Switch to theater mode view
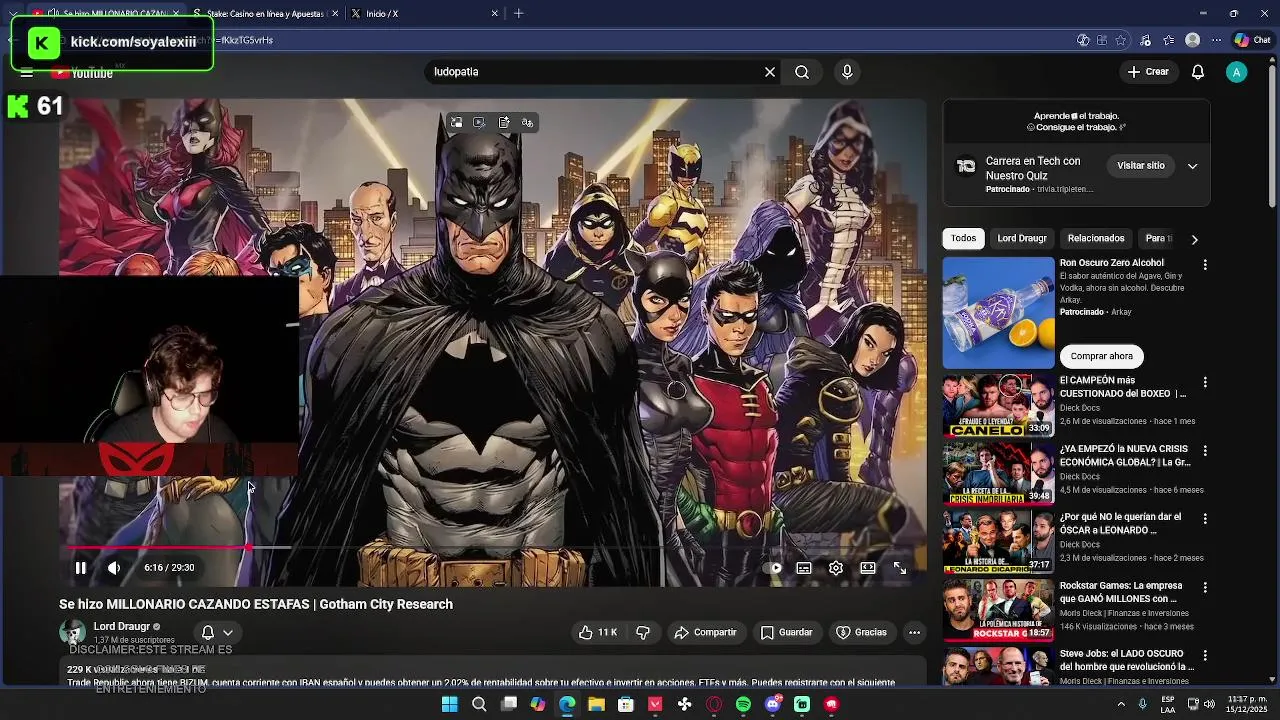Screen dimensions: 1280x720 click(x=868, y=568)
